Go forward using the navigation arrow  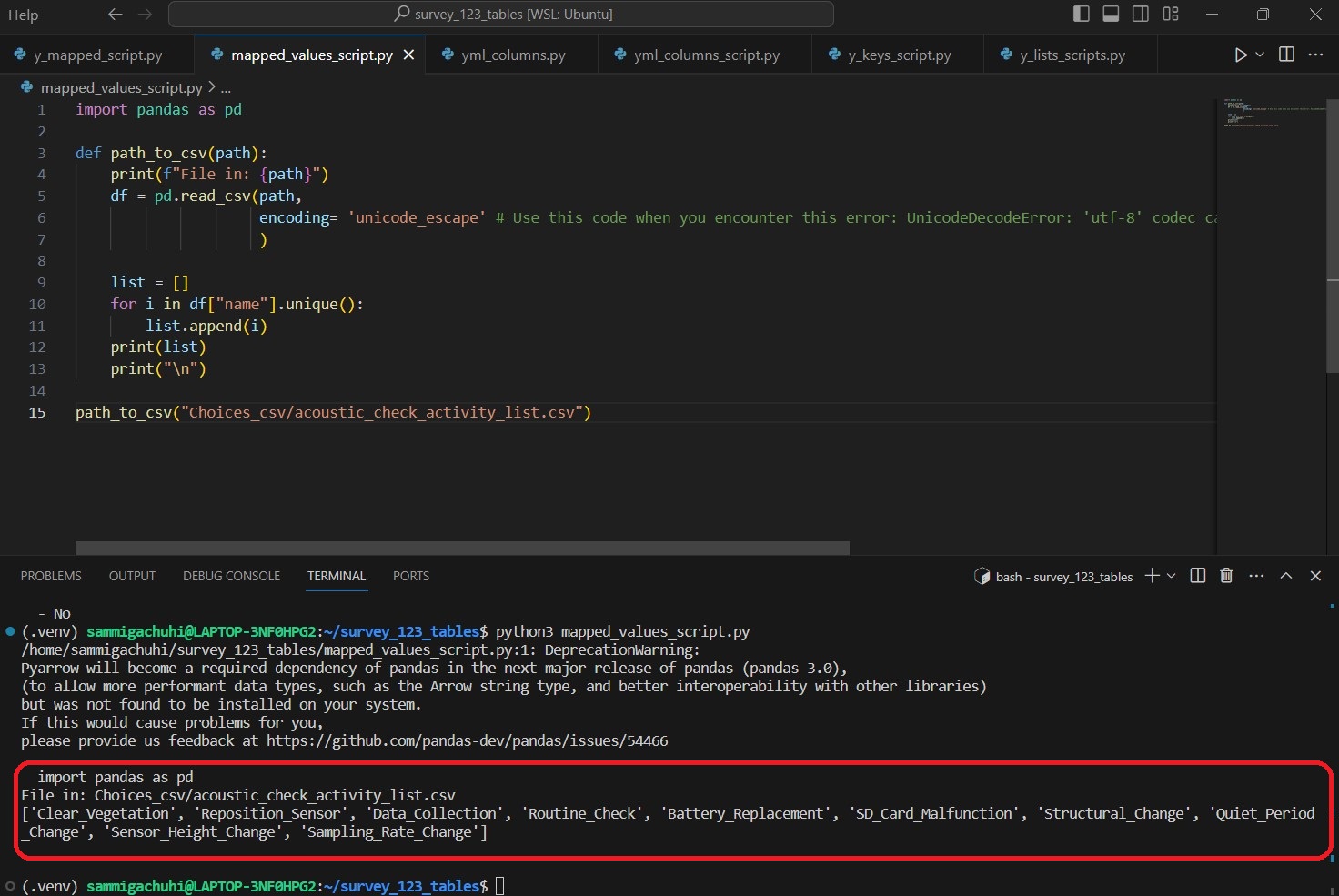pyautogui.click(x=145, y=15)
